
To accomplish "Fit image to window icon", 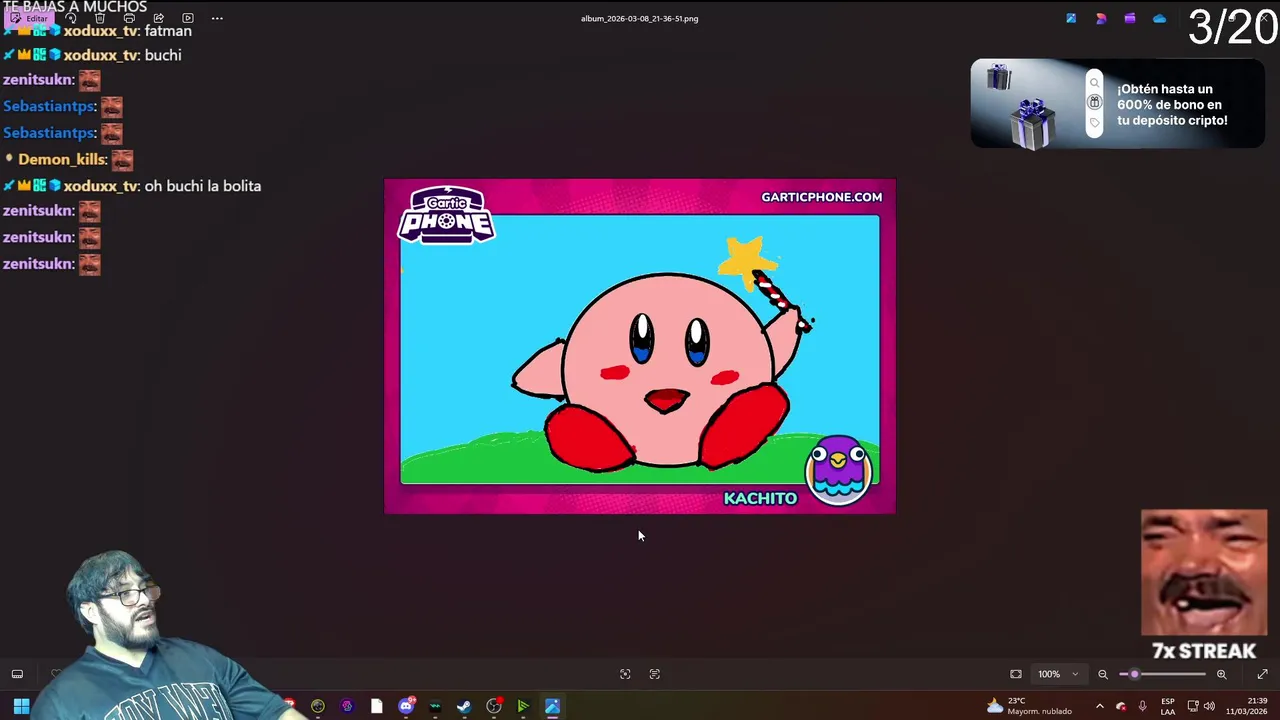I will tap(1016, 674).
